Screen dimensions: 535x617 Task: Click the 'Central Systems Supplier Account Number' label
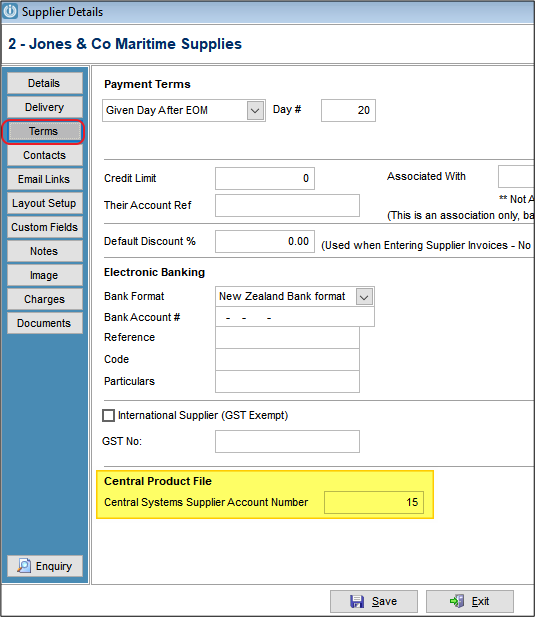click(x=206, y=502)
